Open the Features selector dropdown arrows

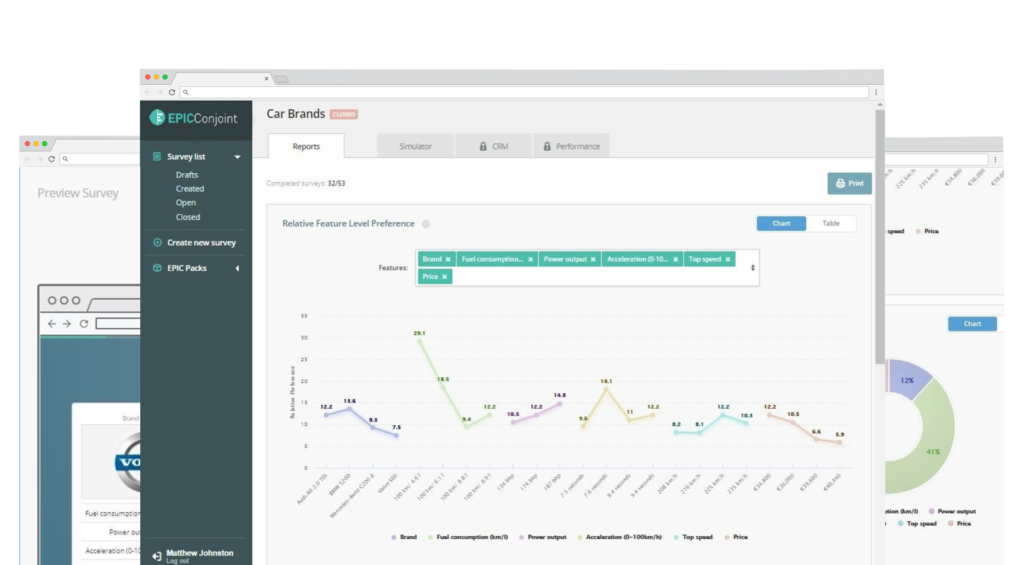click(x=752, y=268)
